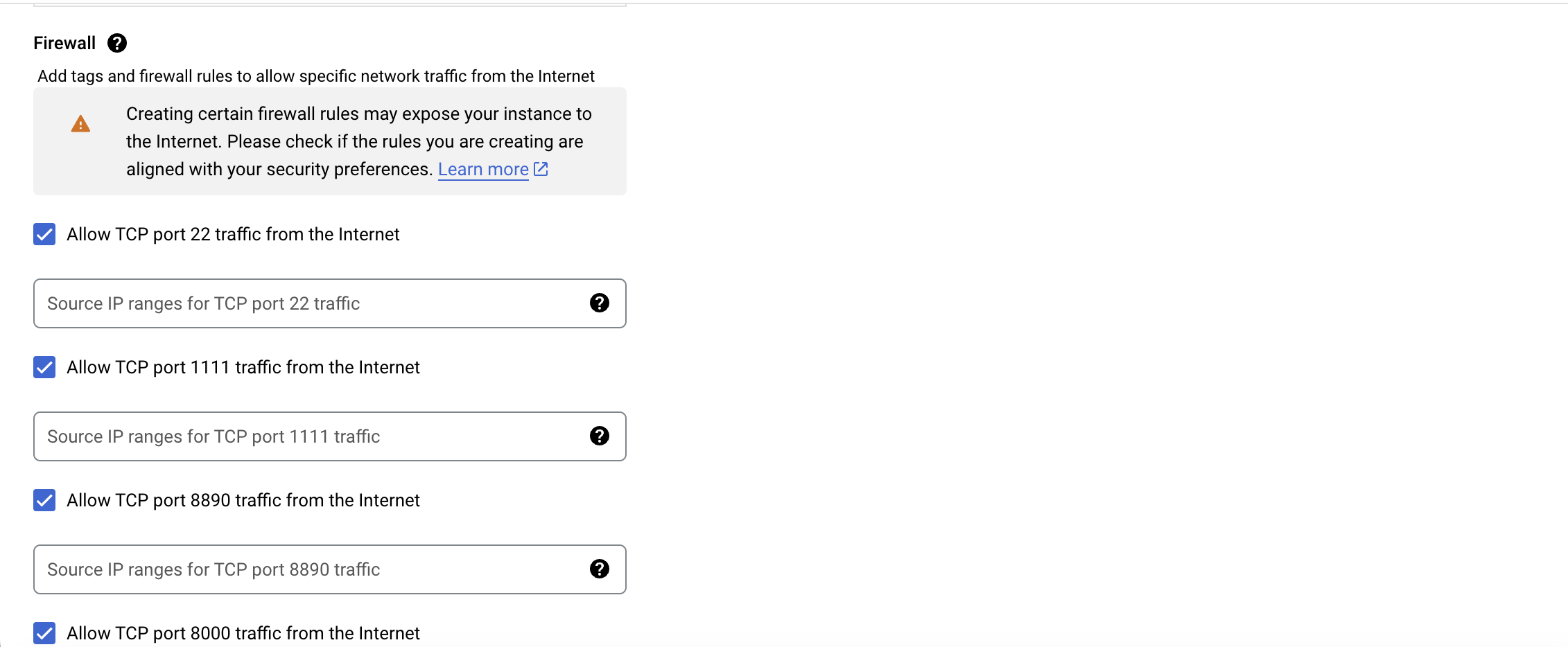Open the Learn more link
The height and width of the screenshot is (647, 1568).
(x=483, y=169)
